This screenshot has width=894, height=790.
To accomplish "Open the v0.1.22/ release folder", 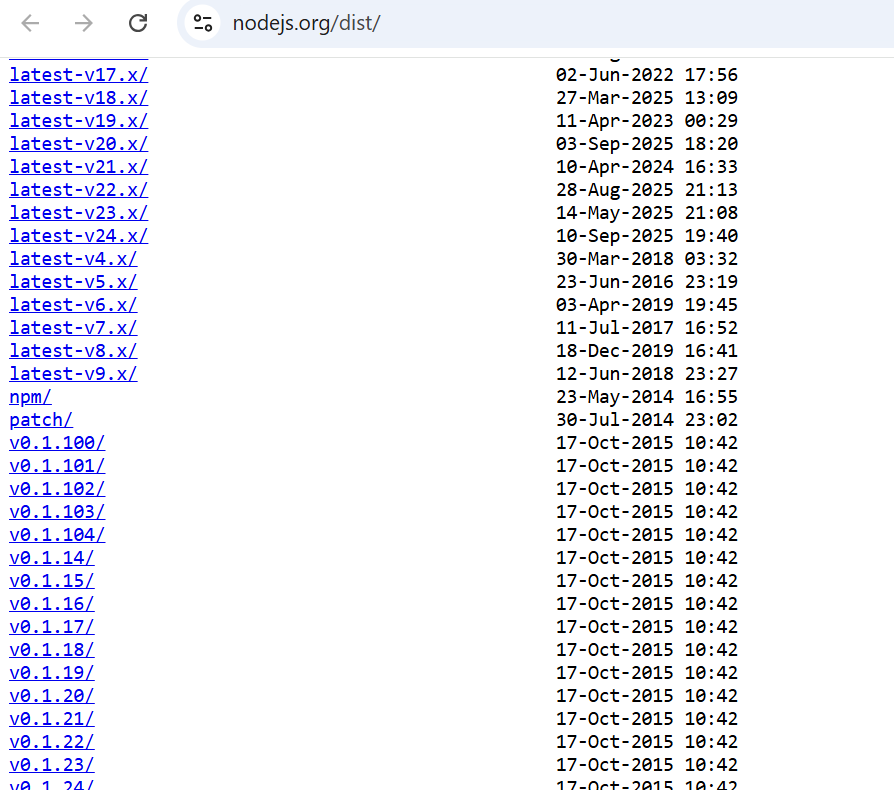I will tap(52, 742).
